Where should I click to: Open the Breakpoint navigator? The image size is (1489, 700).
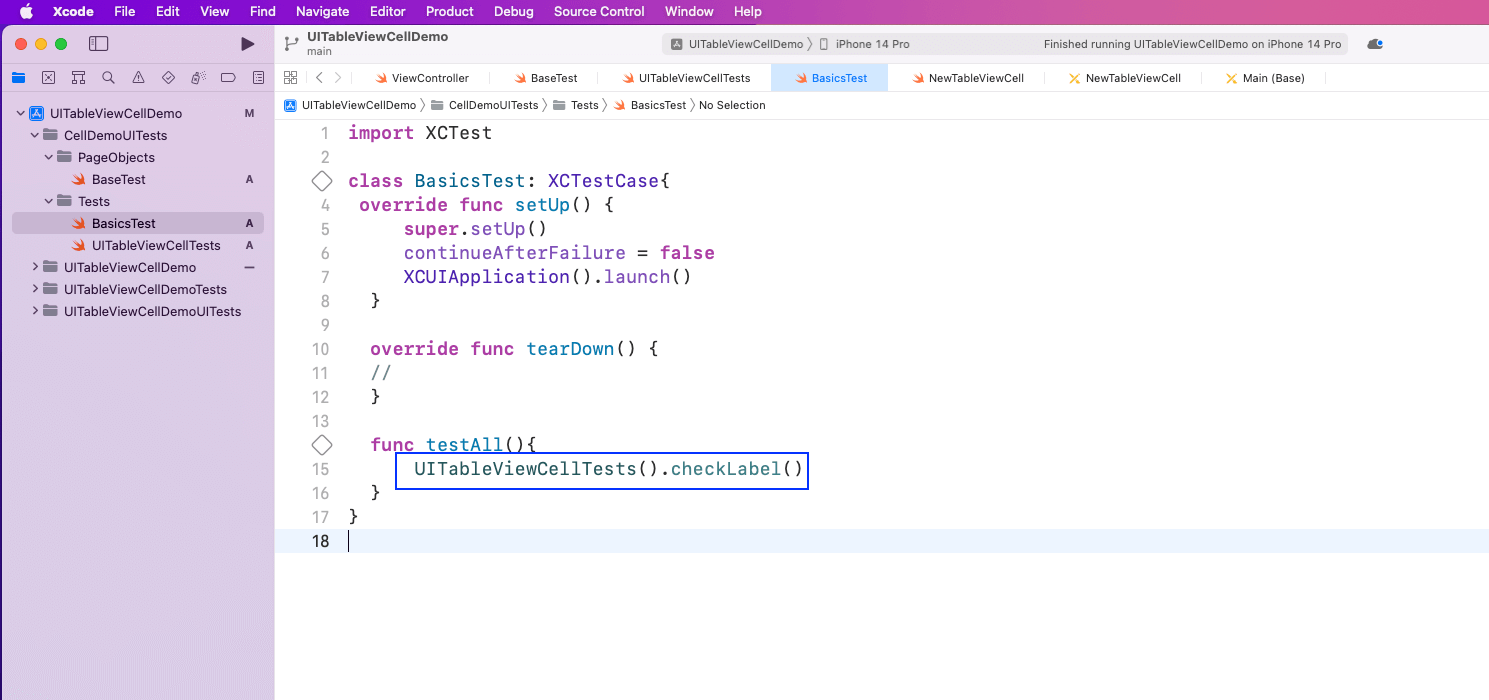tap(228, 78)
